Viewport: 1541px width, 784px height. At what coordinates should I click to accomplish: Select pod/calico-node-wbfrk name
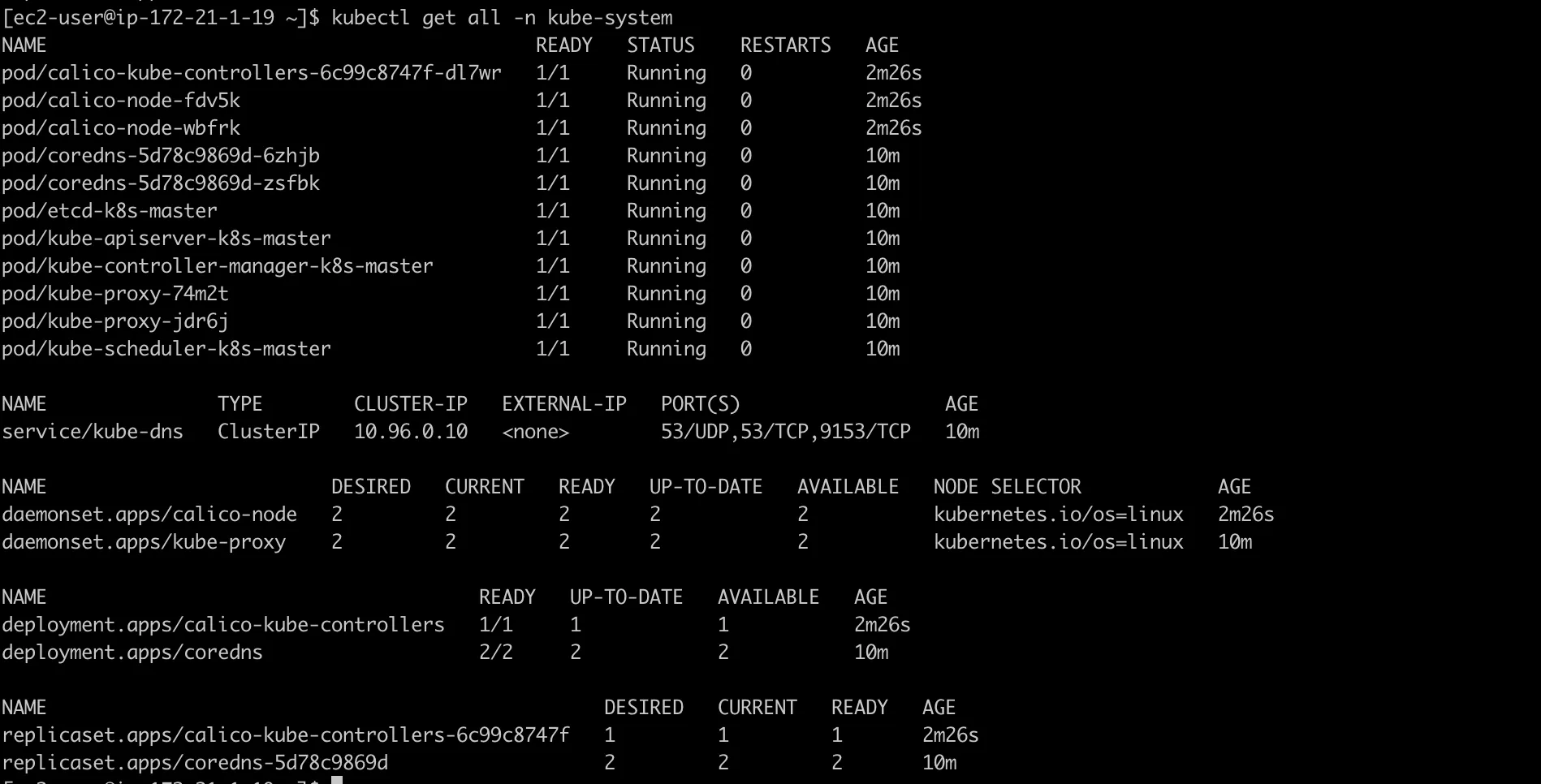point(121,128)
